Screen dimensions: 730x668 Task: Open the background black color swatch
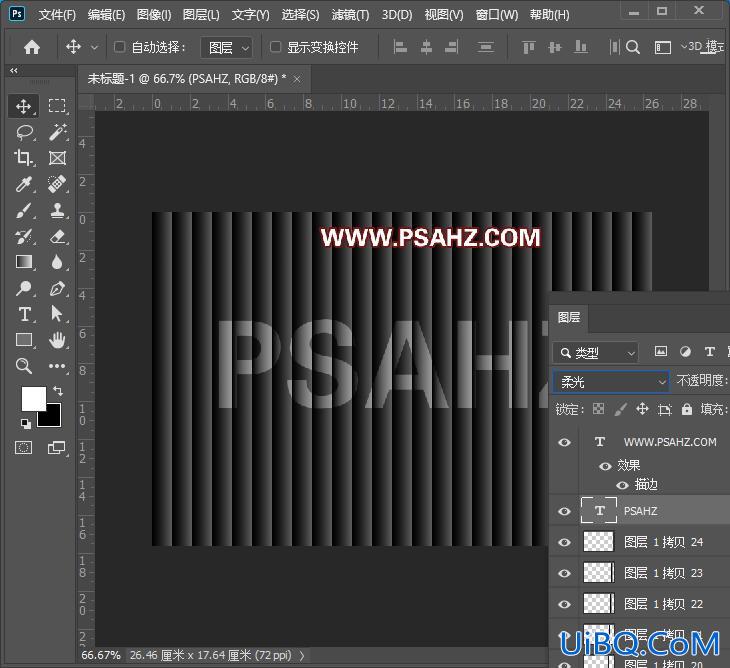[x=52, y=418]
